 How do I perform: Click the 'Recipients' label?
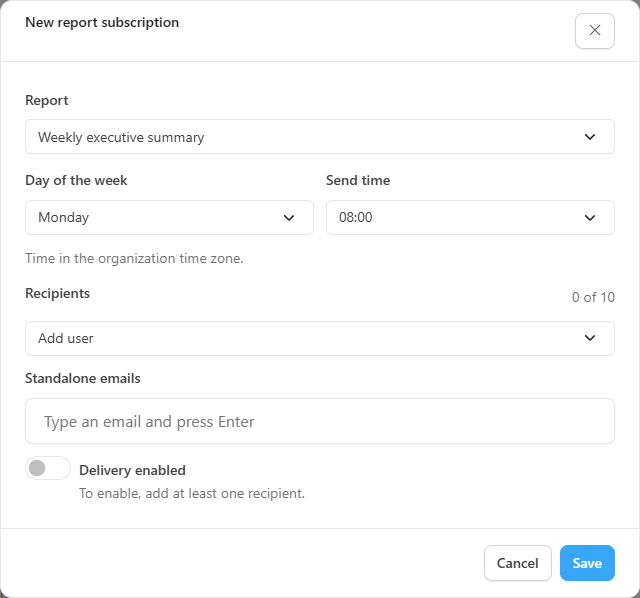[58, 293]
